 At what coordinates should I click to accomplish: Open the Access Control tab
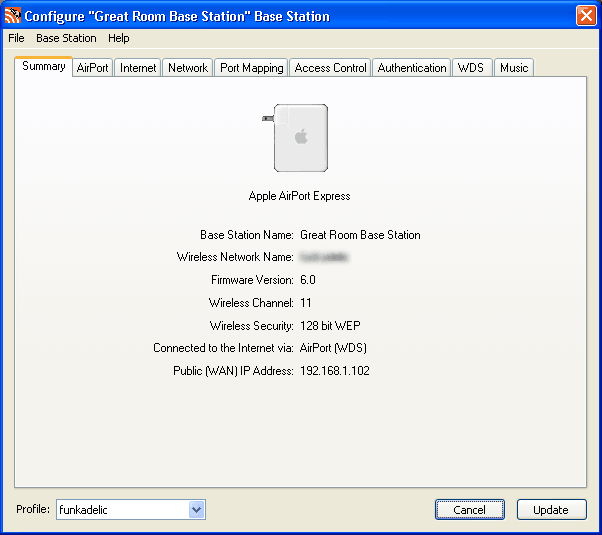330,68
